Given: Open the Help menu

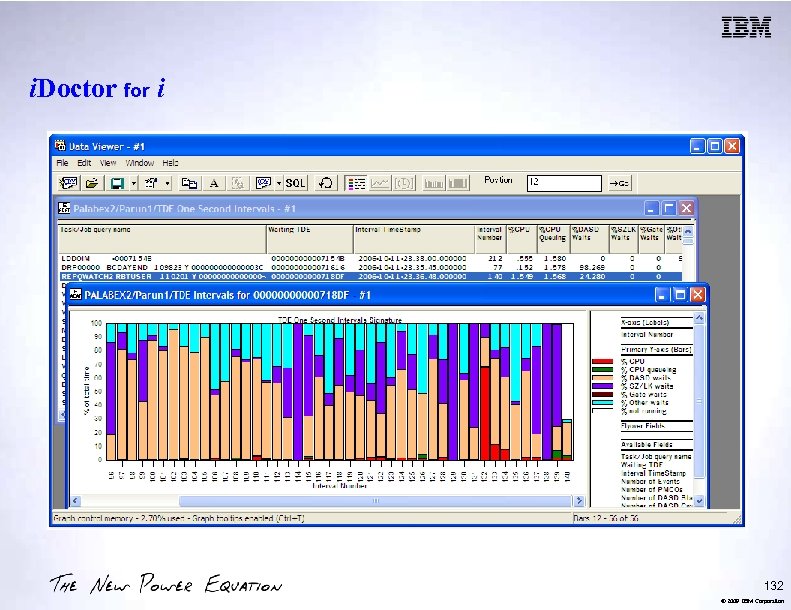Looking at the screenshot, I should 170,162.
